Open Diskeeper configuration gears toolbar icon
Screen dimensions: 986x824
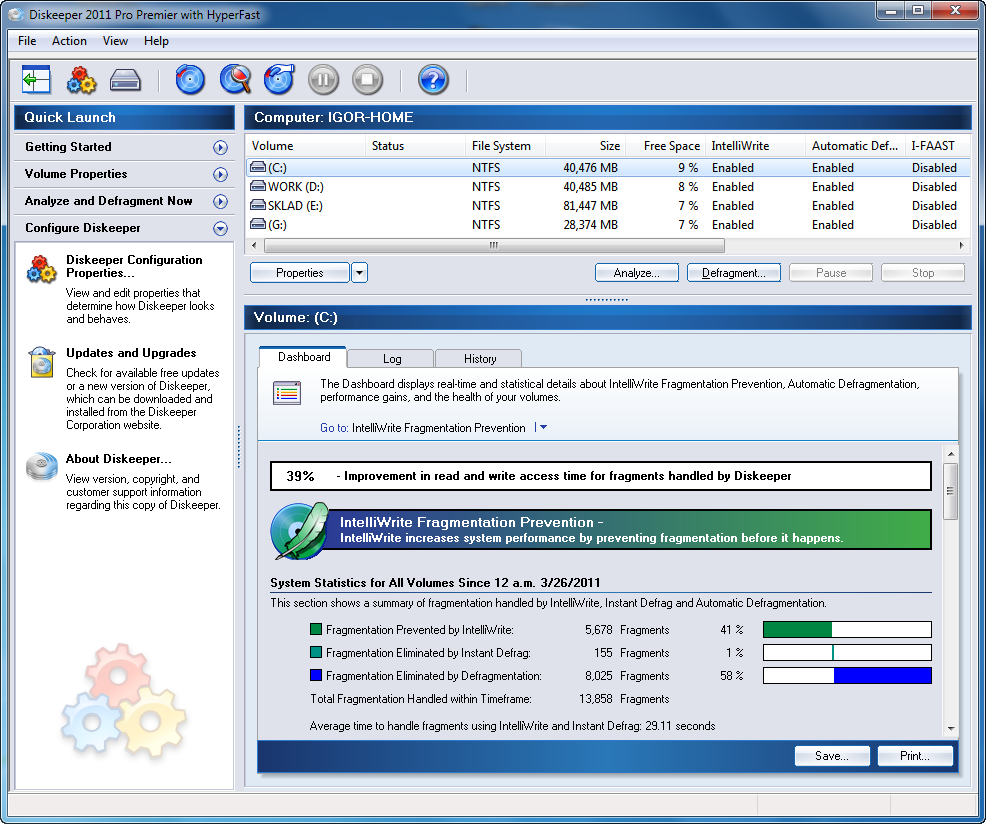81,80
